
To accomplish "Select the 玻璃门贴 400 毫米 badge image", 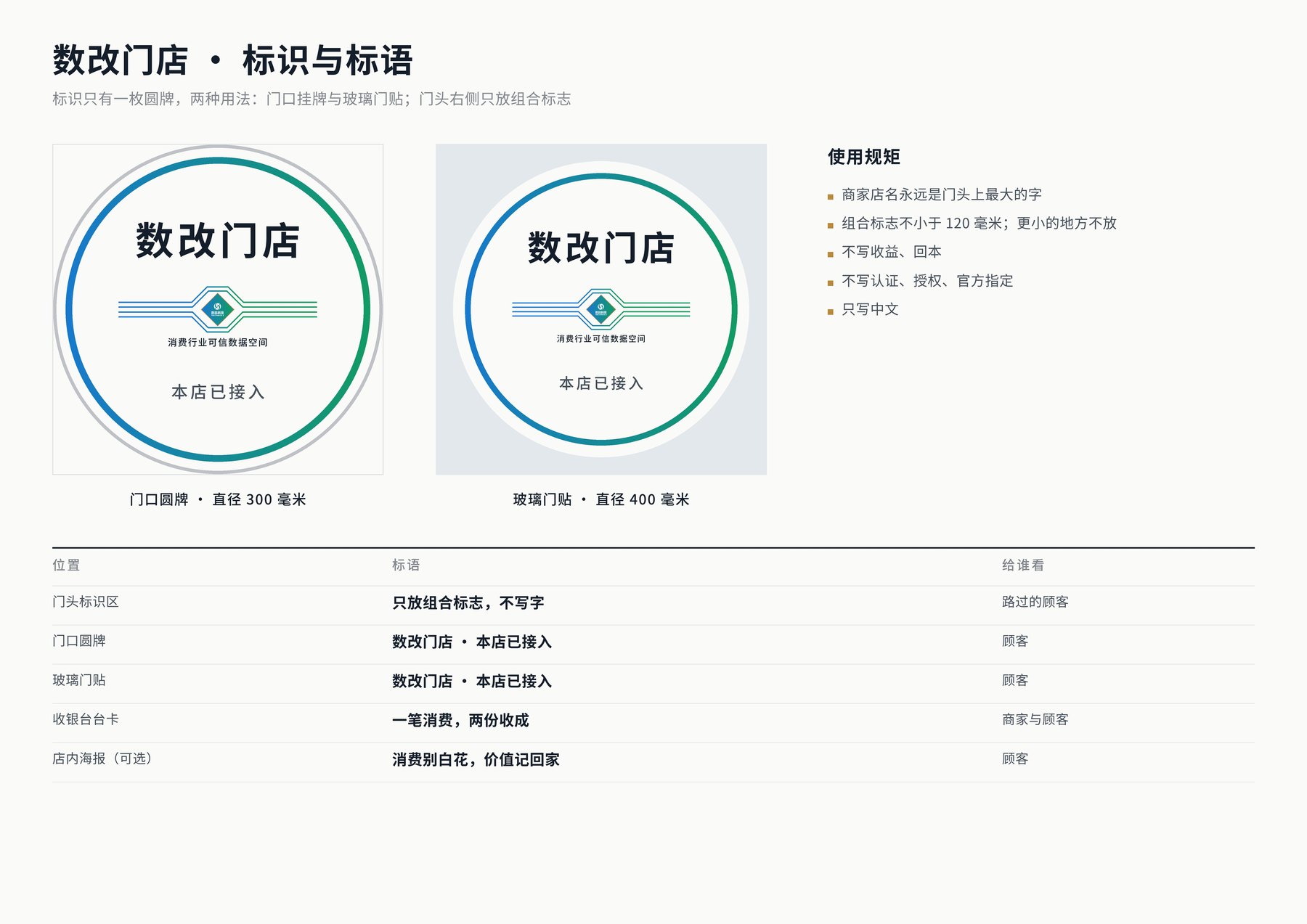I will 601,309.
